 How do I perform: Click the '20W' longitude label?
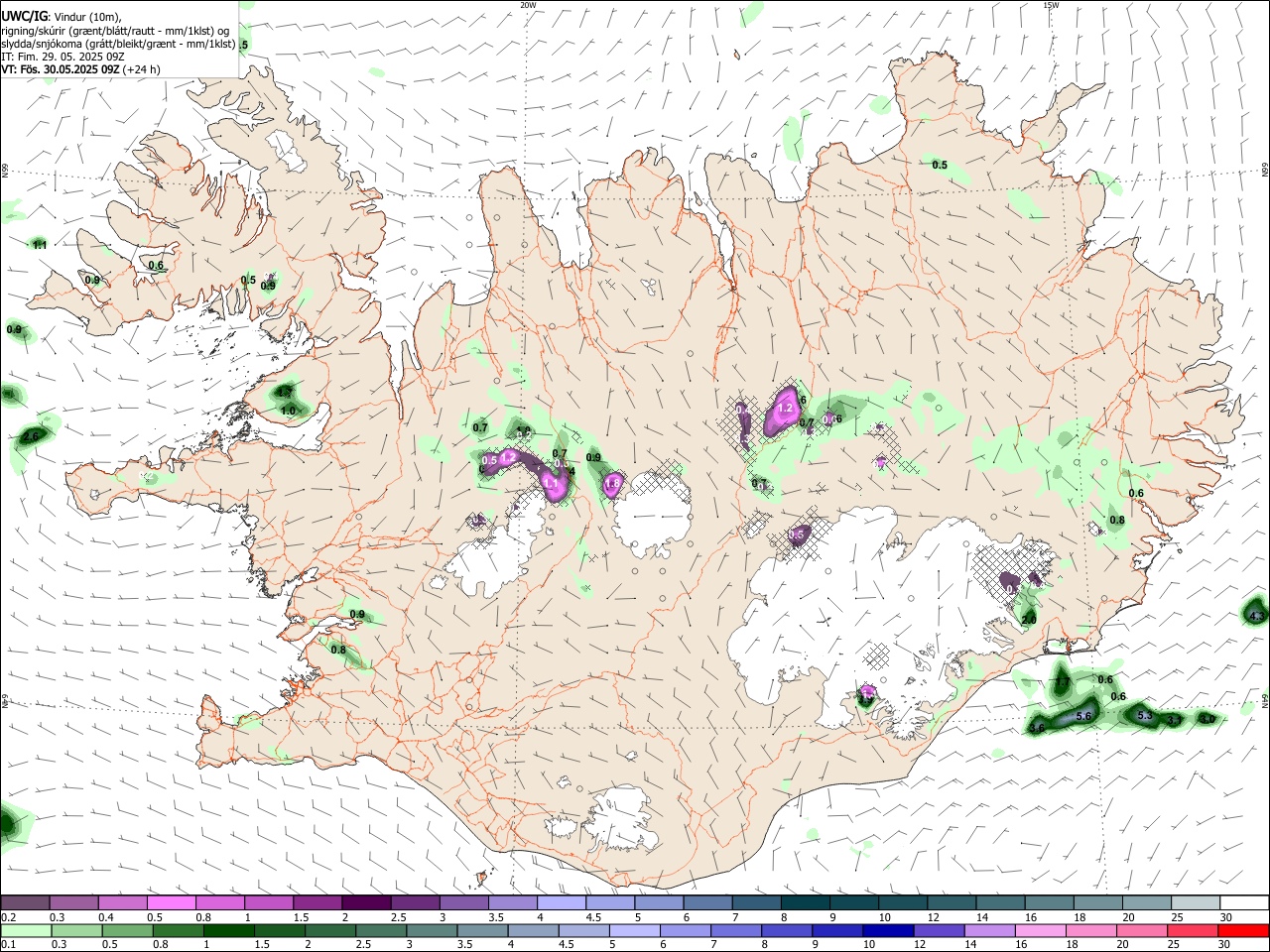click(528, 5)
